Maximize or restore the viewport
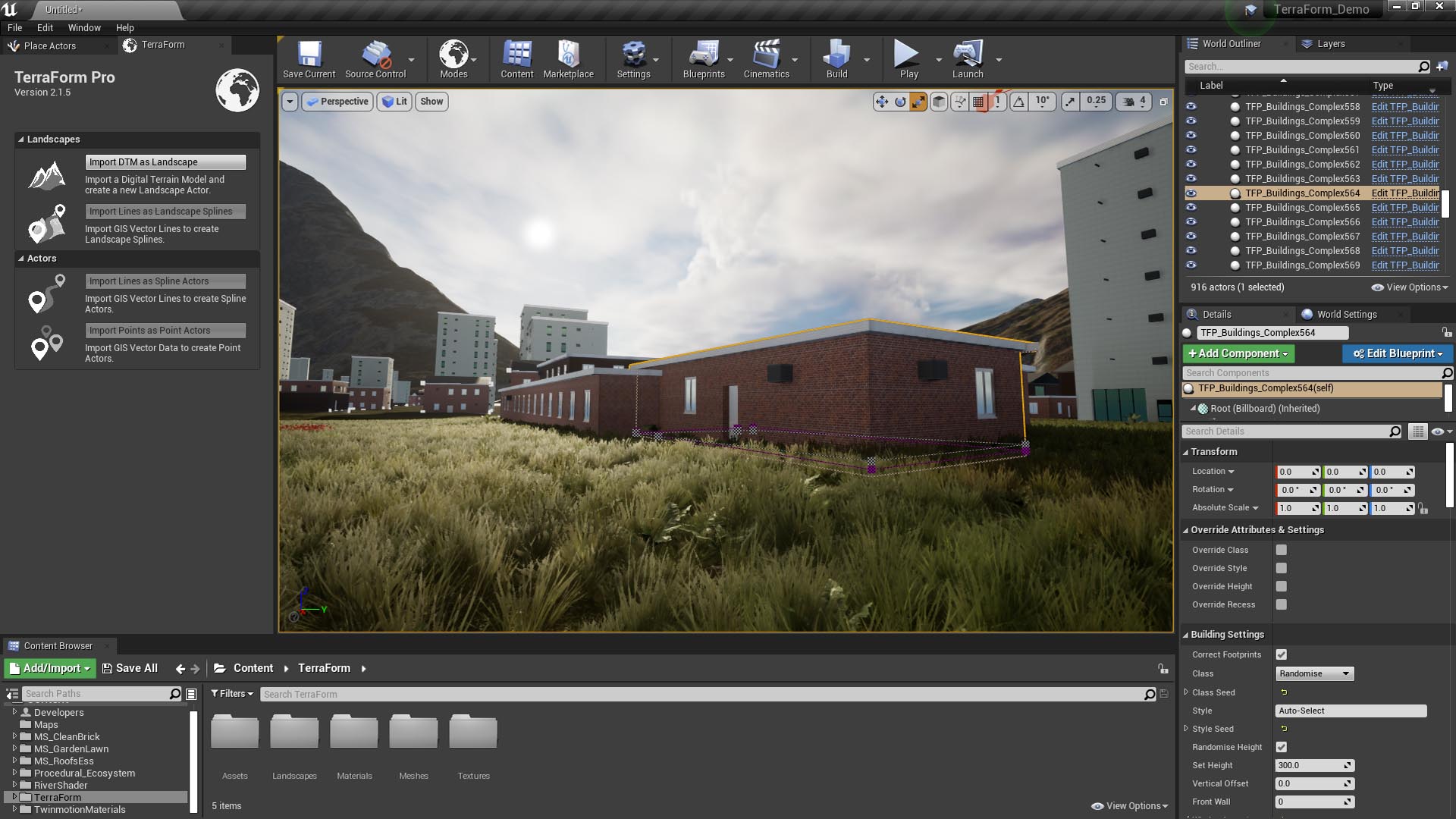1456x819 pixels. 1163,102
